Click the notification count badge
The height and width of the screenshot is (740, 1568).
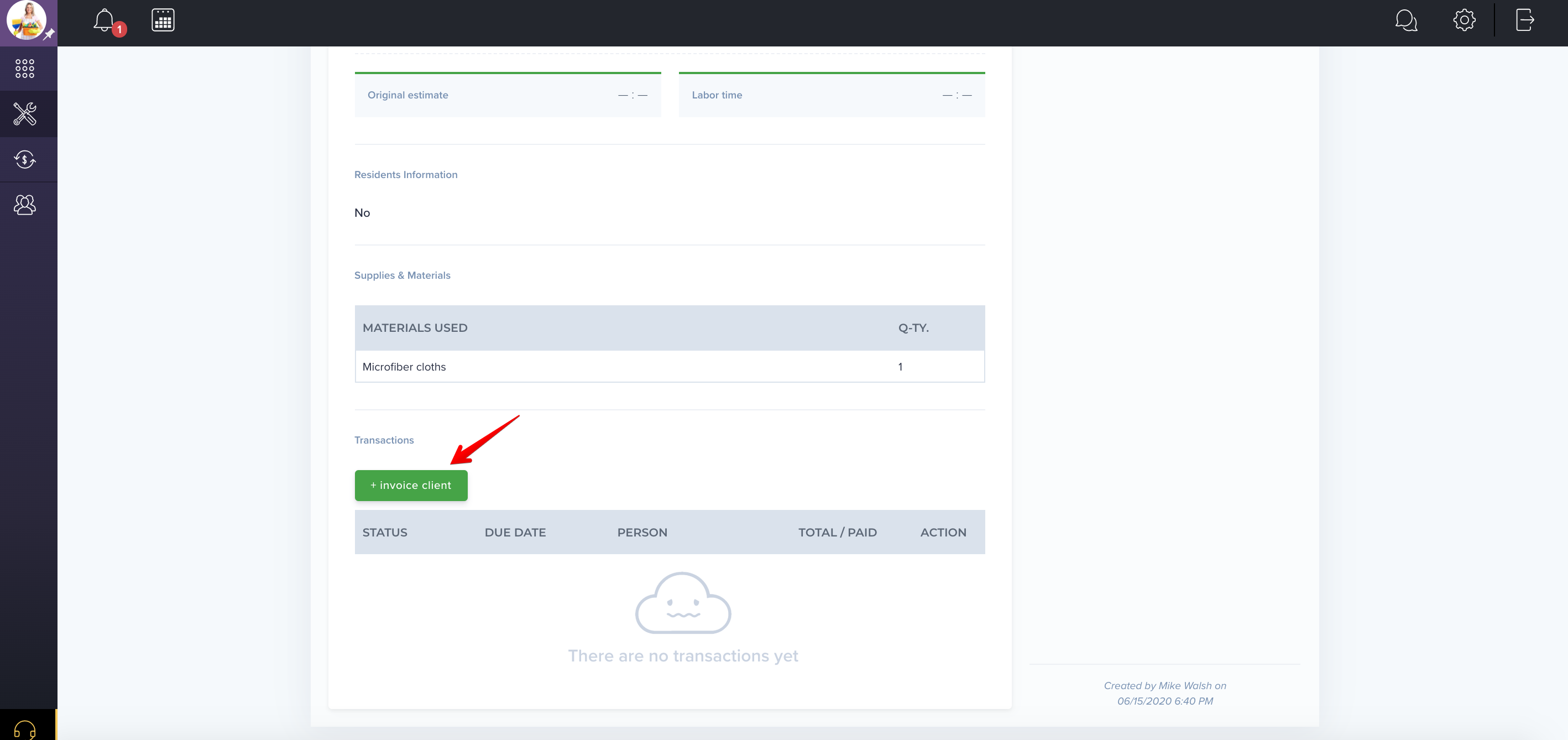pyautogui.click(x=119, y=29)
